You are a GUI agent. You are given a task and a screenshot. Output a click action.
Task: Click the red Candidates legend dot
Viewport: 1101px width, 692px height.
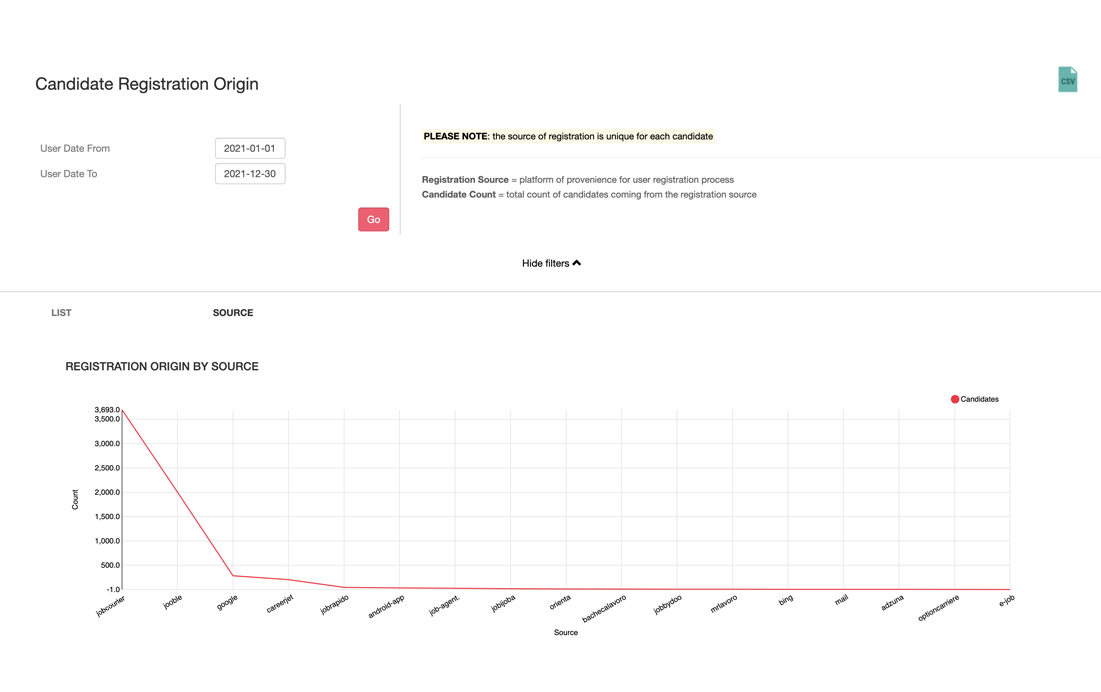pyautogui.click(x=955, y=399)
